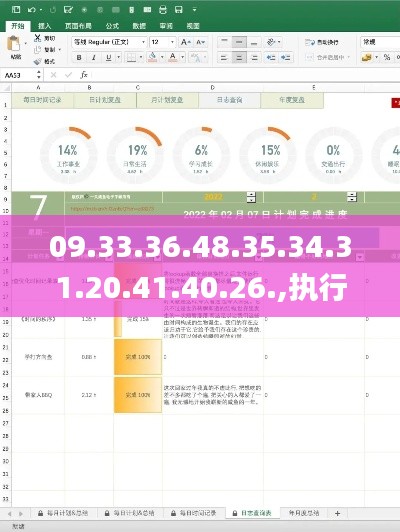Click the Fill Color bucket icon

click(x=153, y=57)
